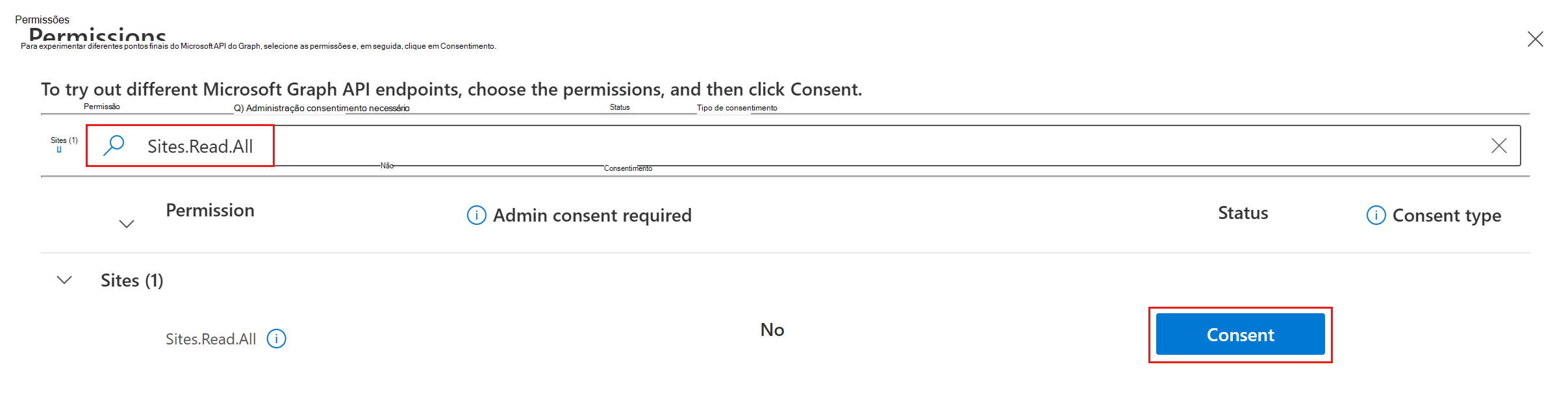
Task: Collapse the Sites (1) permission group
Action: [64, 280]
